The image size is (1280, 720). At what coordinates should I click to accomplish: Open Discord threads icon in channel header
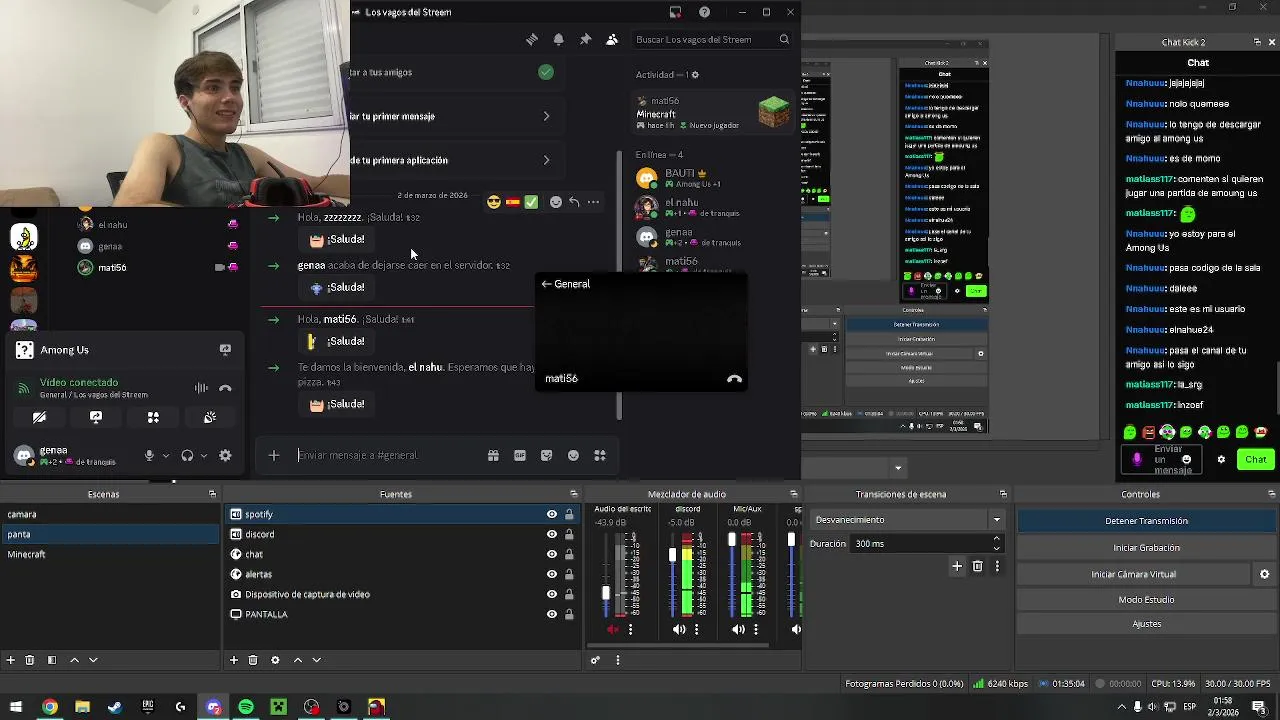[x=532, y=39]
